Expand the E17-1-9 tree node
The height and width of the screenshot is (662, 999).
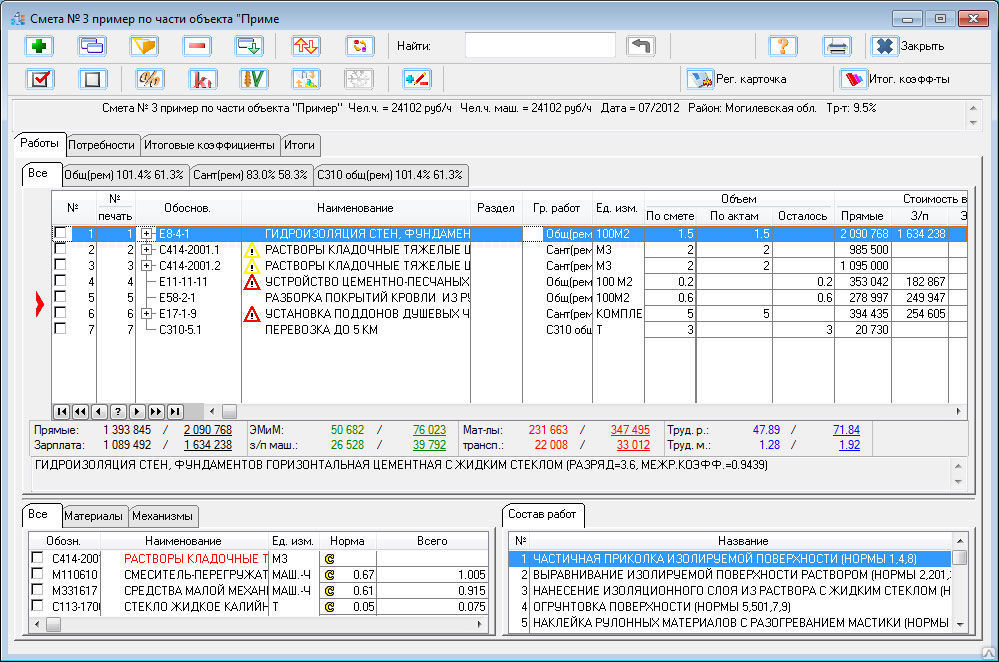click(148, 313)
